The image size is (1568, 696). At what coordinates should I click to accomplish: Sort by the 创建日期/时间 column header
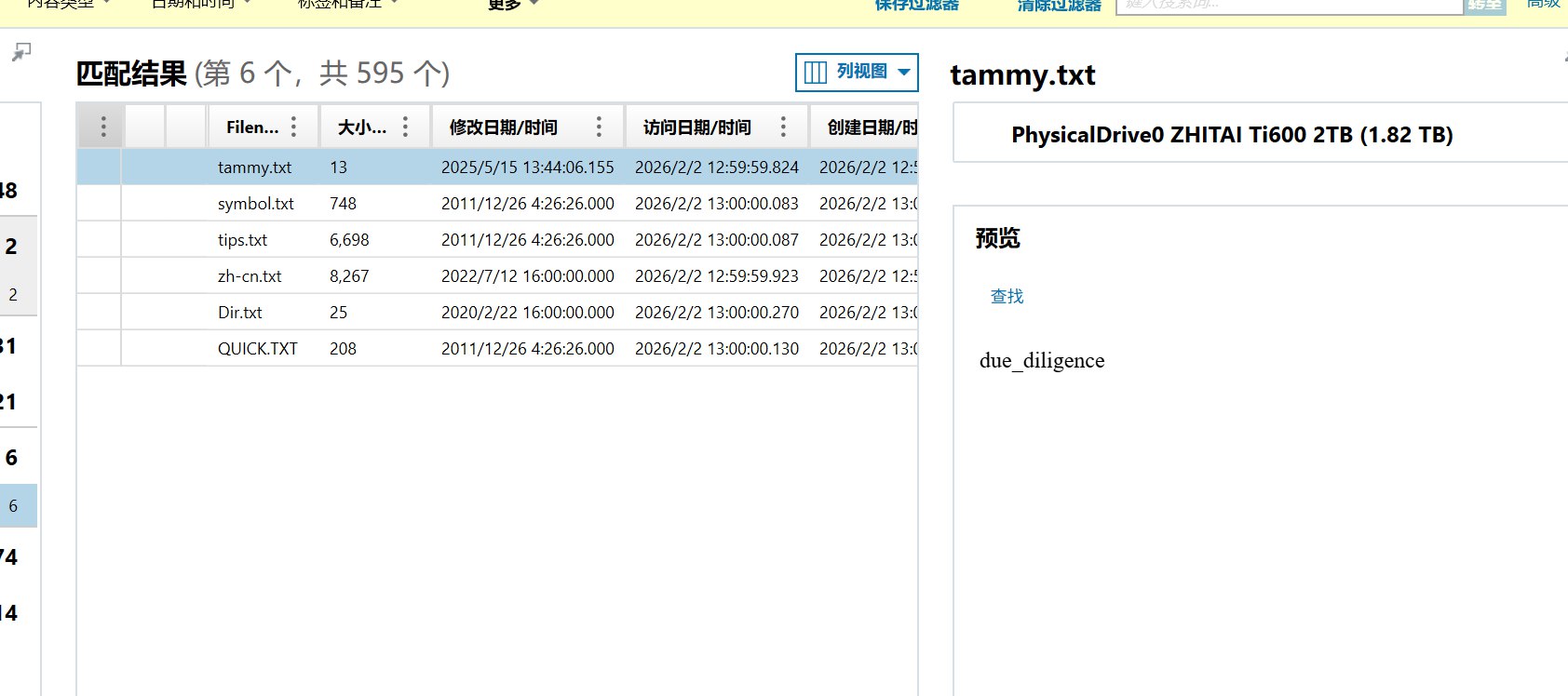point(871,127)
